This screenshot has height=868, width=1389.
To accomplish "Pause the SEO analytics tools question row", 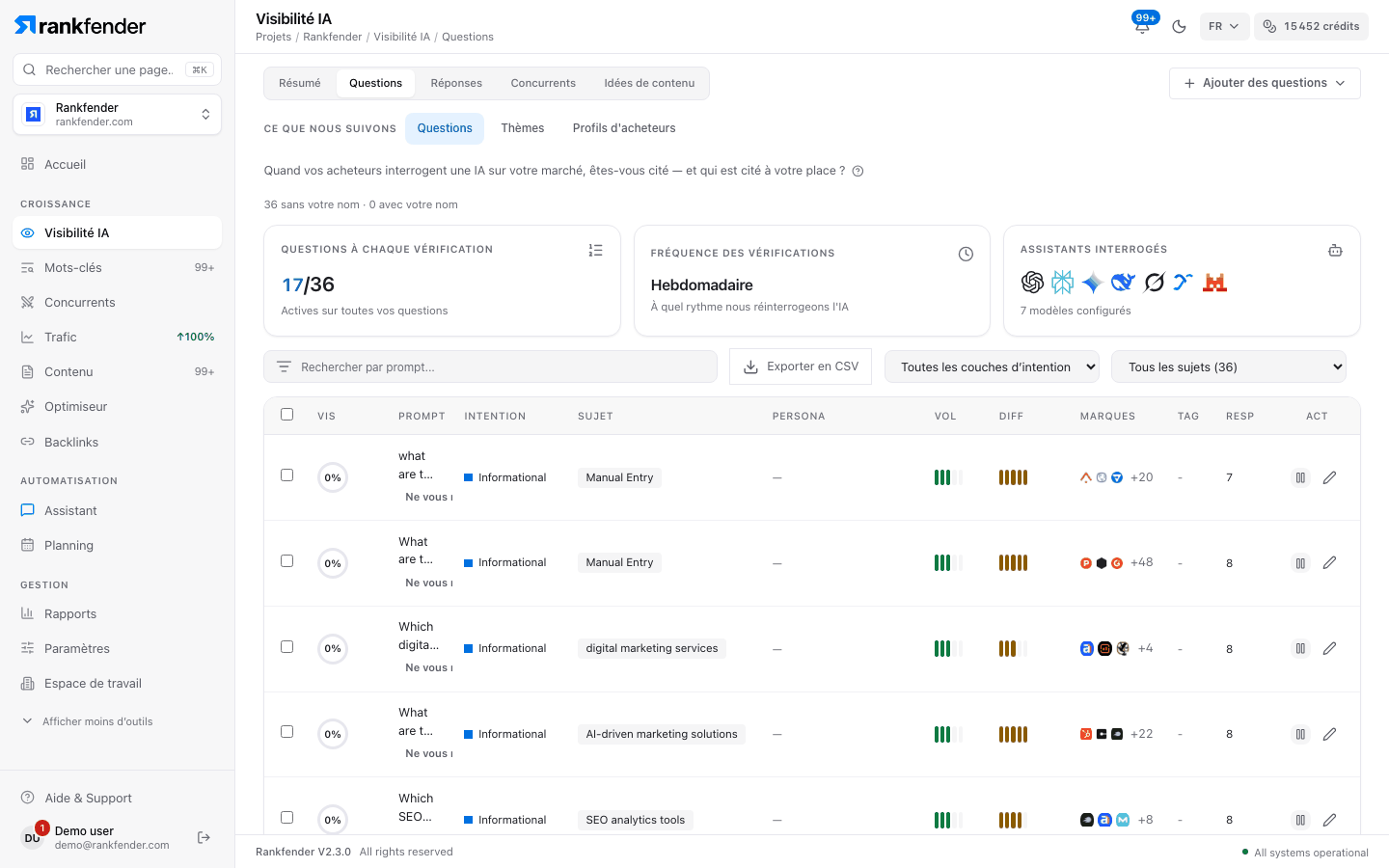I will 1300,820.
